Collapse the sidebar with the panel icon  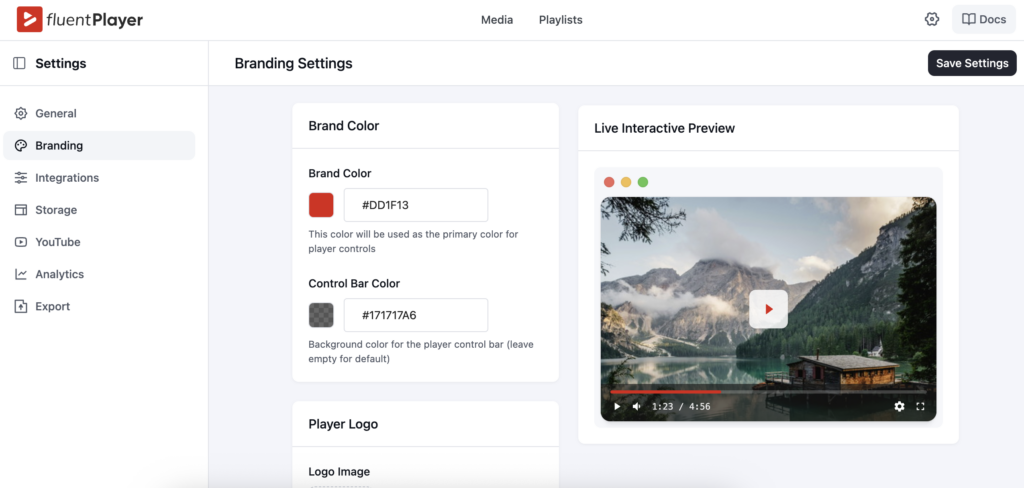tap(20, 63)
